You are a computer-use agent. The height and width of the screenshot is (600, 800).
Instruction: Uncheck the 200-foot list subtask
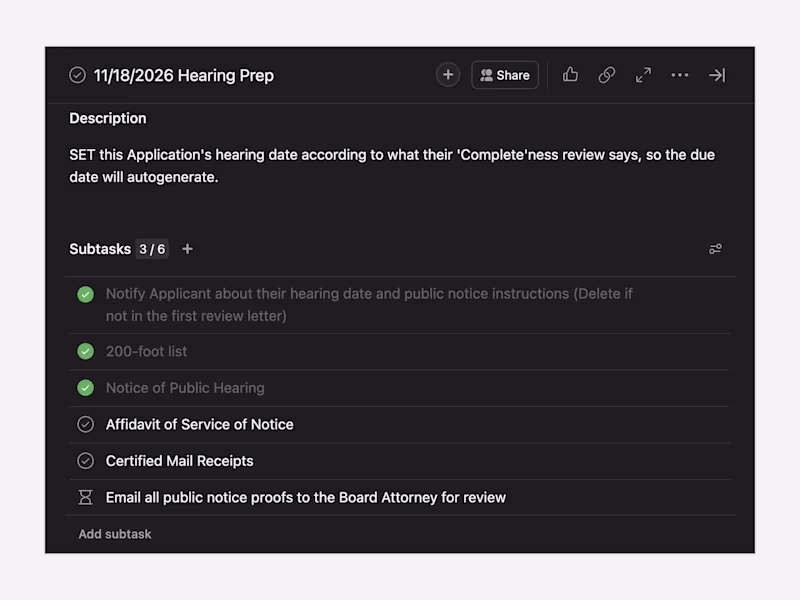point(86,351)
